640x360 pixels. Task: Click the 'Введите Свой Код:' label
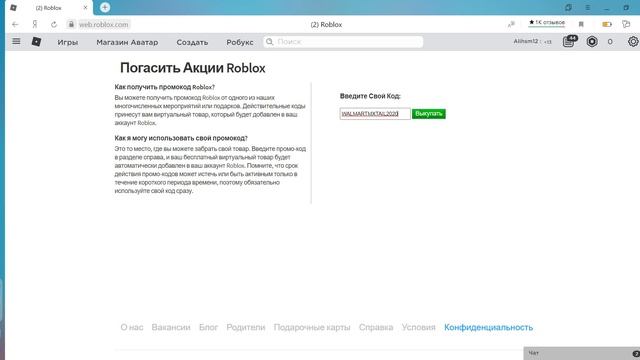tap(370, 96)
